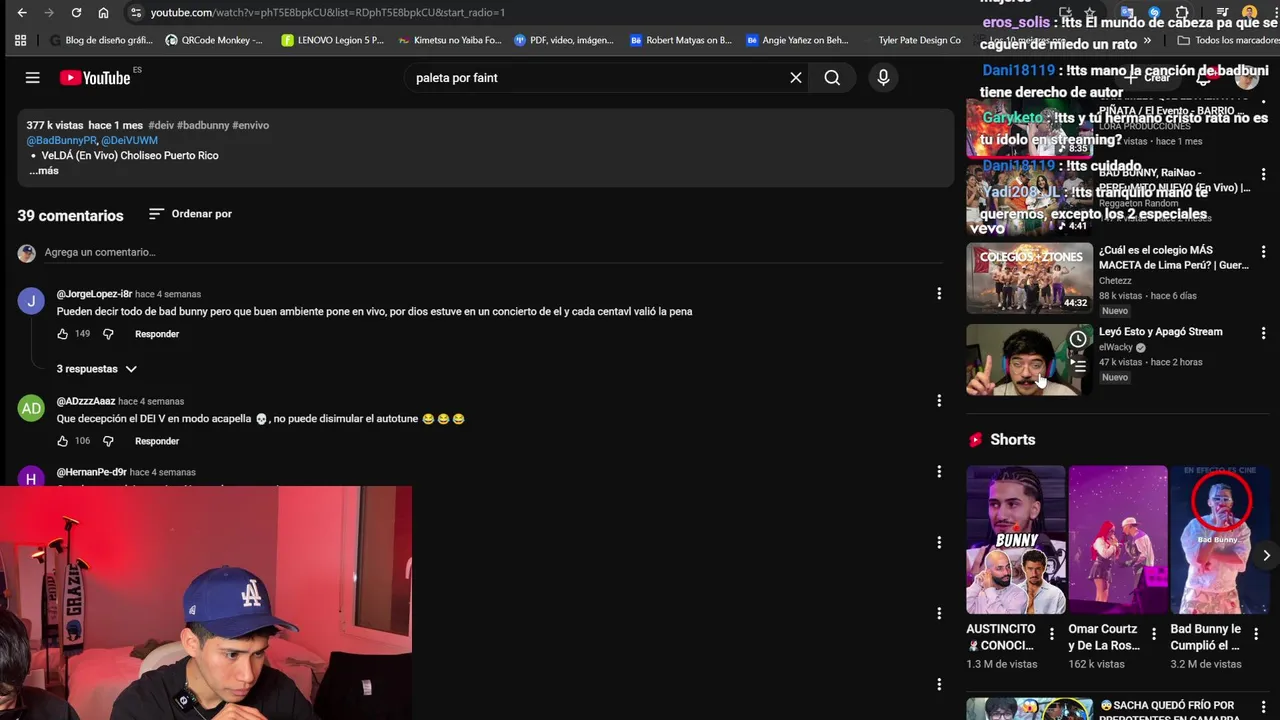Open the AUSTINCITO BUNNY short thumbnail
This screenshot has width=1280, height=720.
pyautogui.click(x=1016, y=540)
